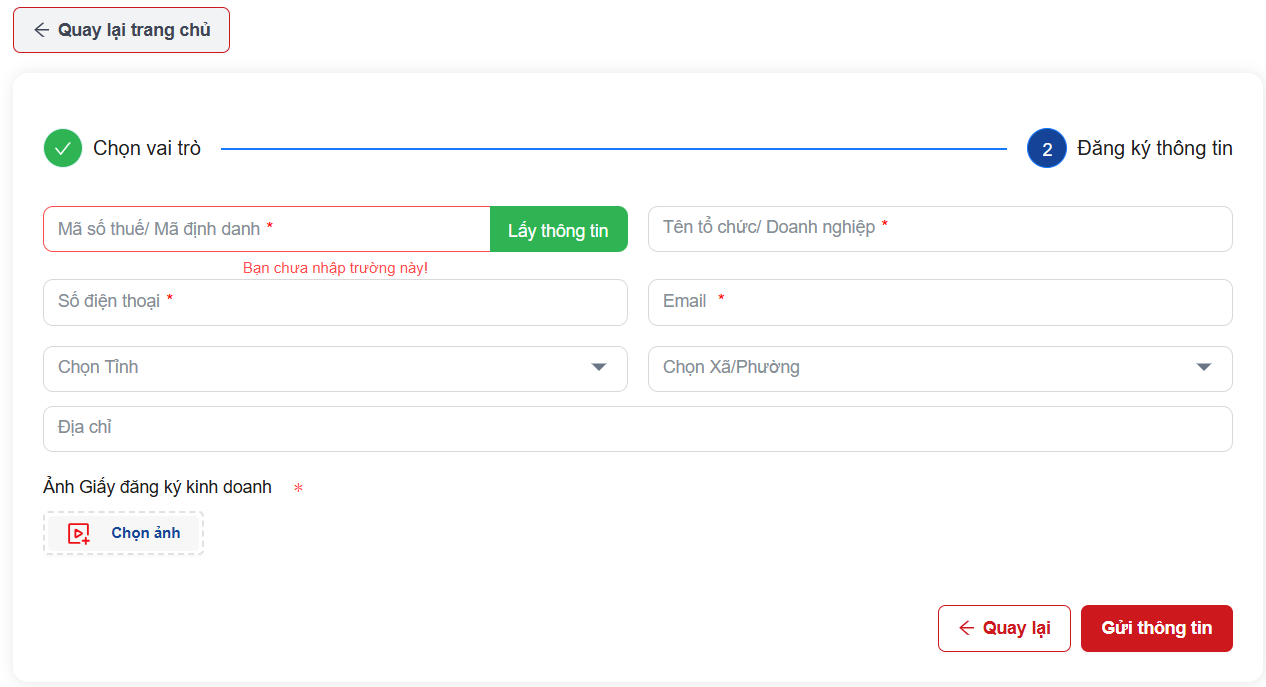Click into the Email input field

point(939,302)
